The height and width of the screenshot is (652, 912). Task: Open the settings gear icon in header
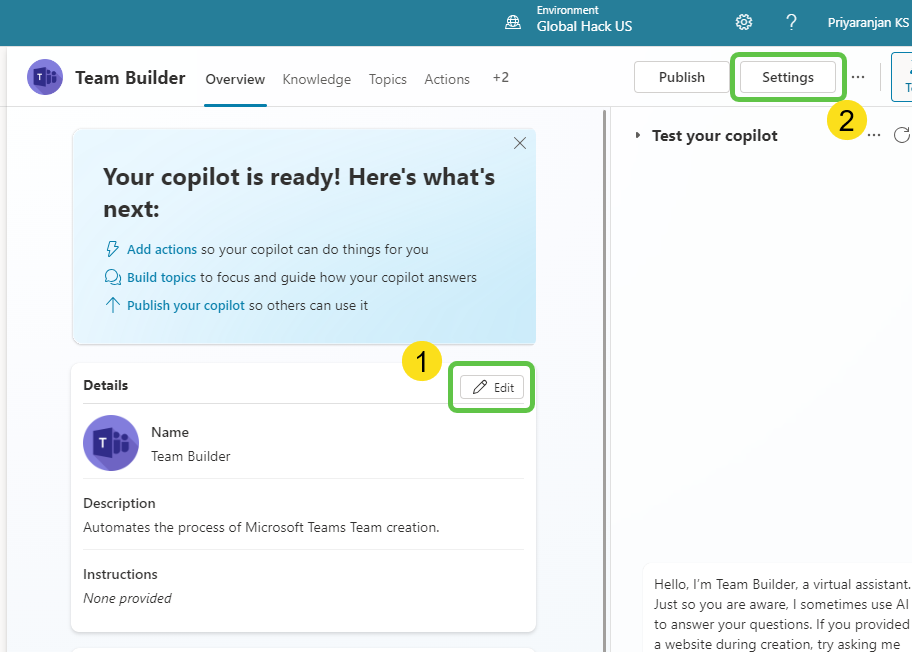pos(744,22)
